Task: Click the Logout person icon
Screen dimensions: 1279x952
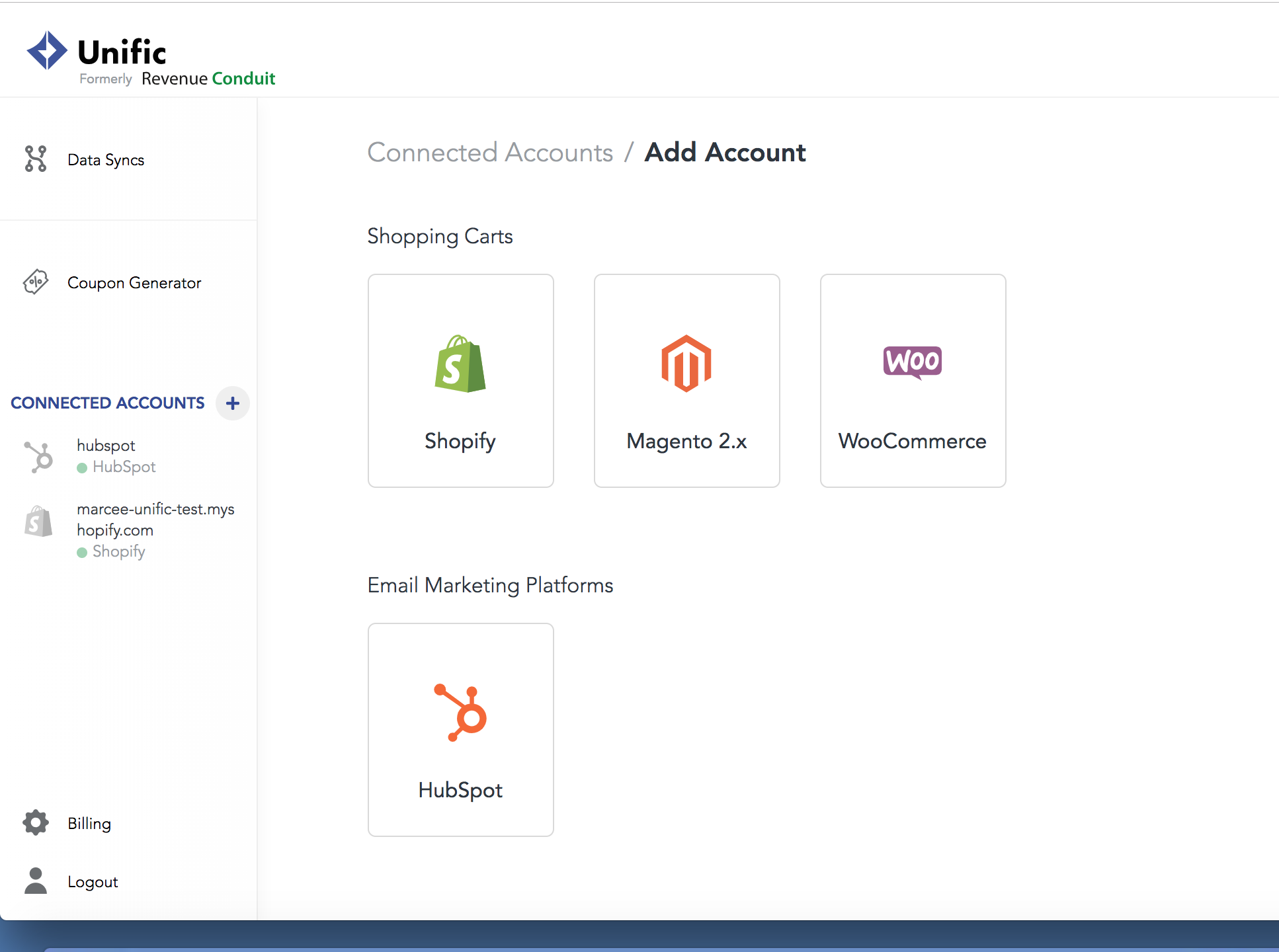Action: click(36, 881)
